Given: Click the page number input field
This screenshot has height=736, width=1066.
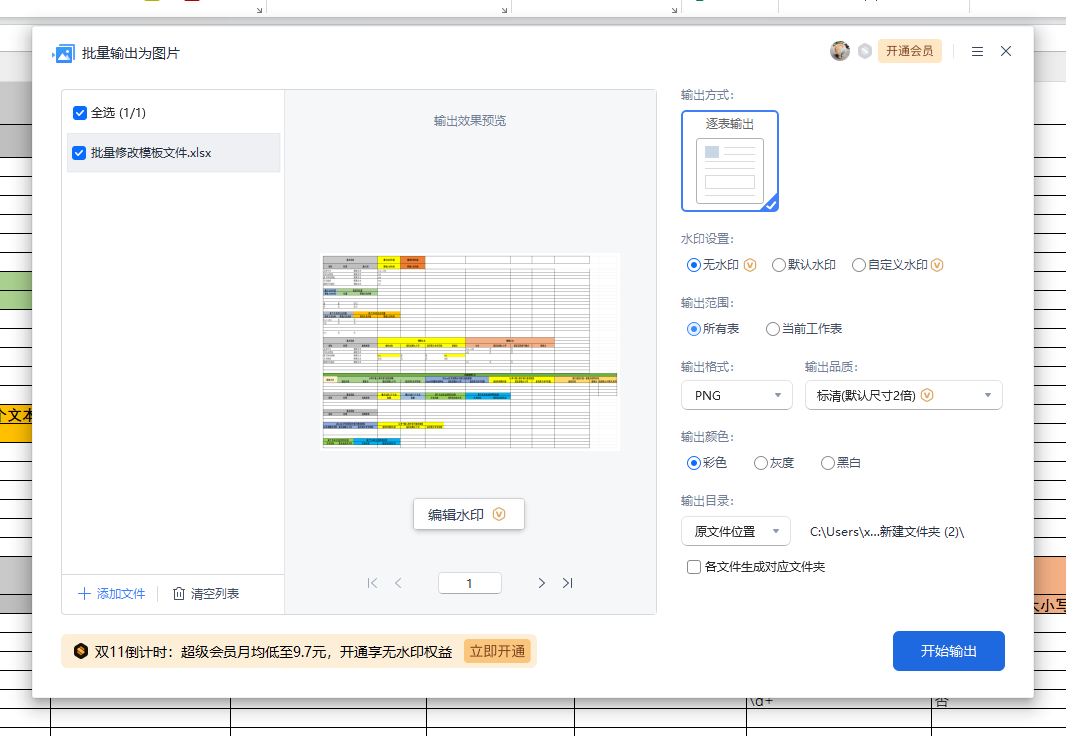Looking at the screenshot, I should coord(469,582).
